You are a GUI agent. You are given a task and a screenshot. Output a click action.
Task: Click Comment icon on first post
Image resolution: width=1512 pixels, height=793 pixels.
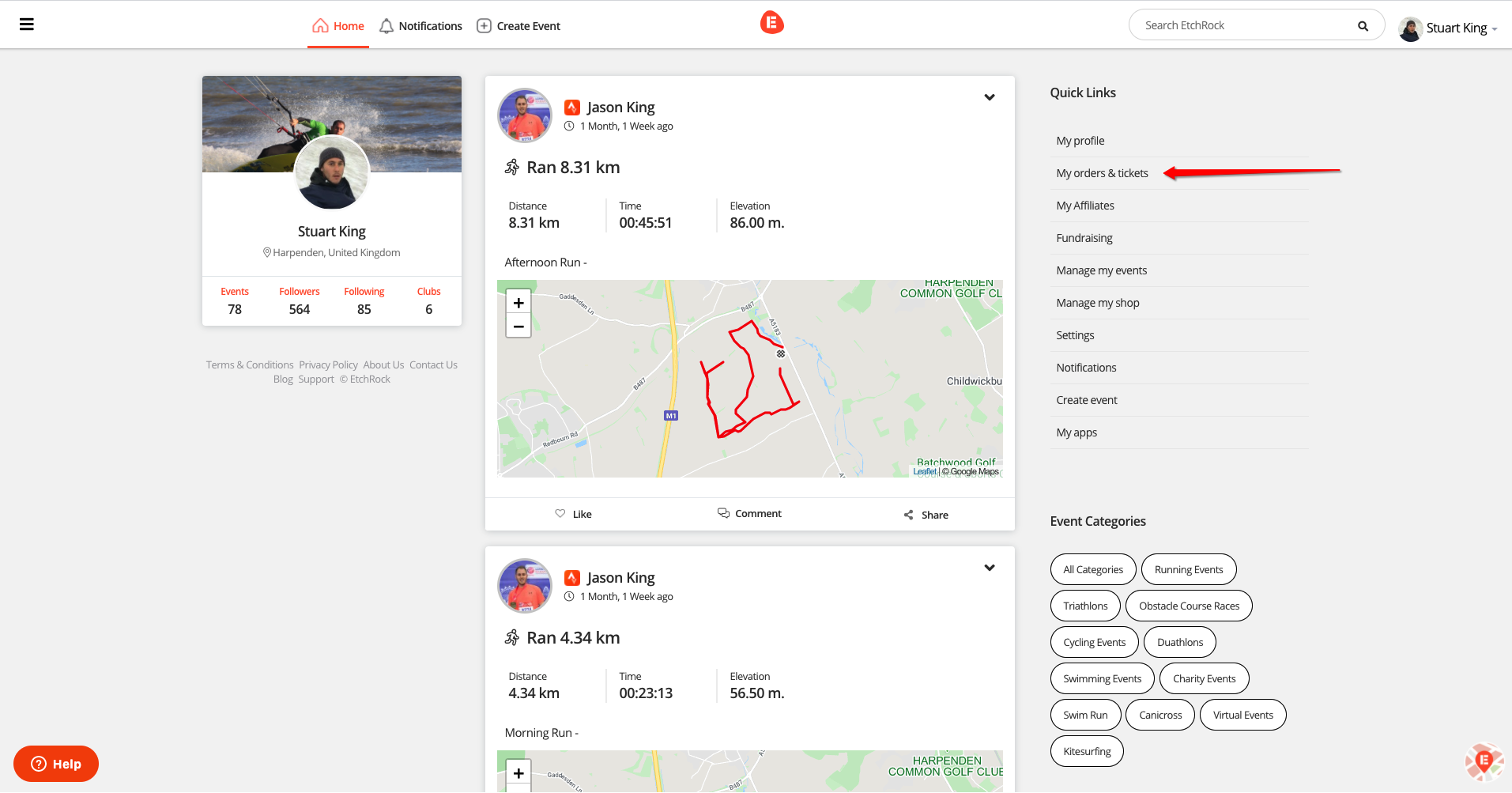click(x=723, y=513)
